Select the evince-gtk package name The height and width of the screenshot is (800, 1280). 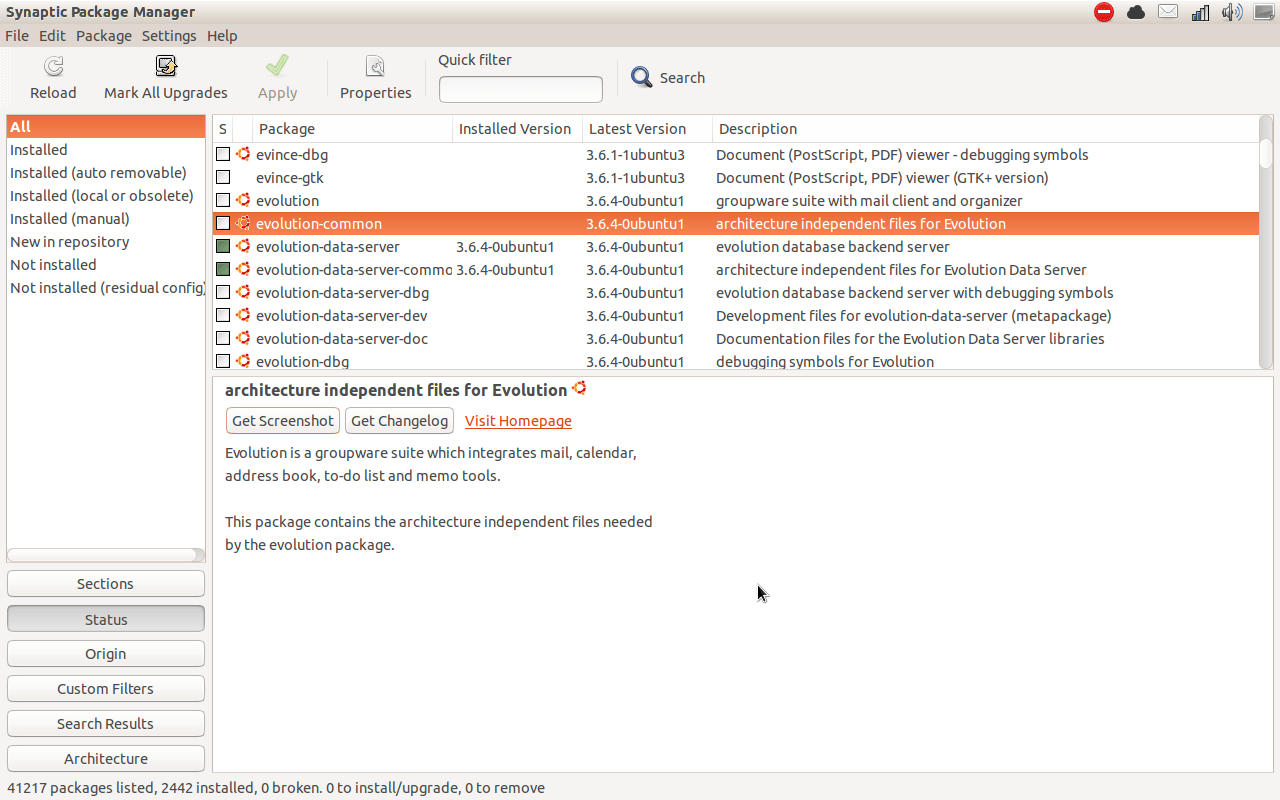(289, 178)
